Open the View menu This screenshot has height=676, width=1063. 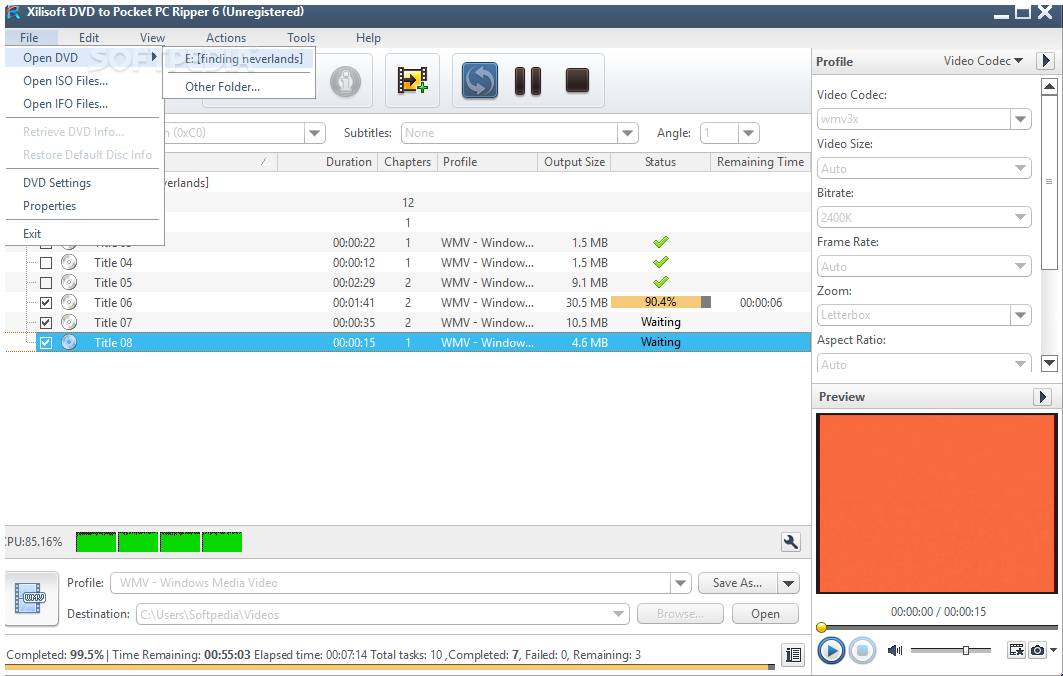click(153, 38)
